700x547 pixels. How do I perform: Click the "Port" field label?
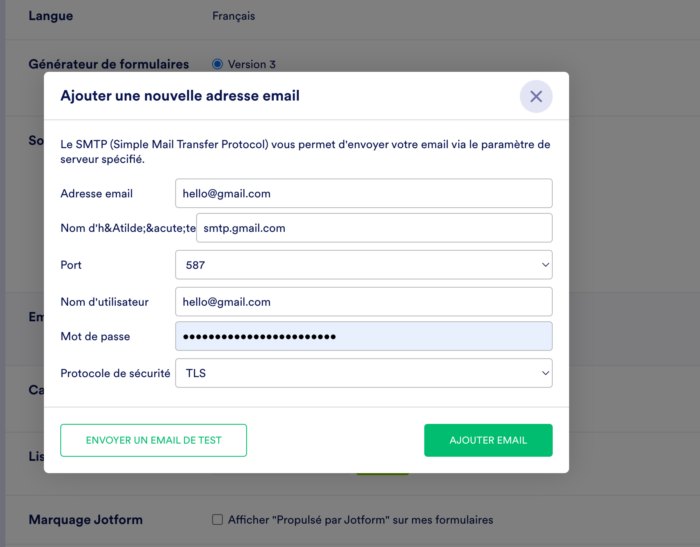71,265
